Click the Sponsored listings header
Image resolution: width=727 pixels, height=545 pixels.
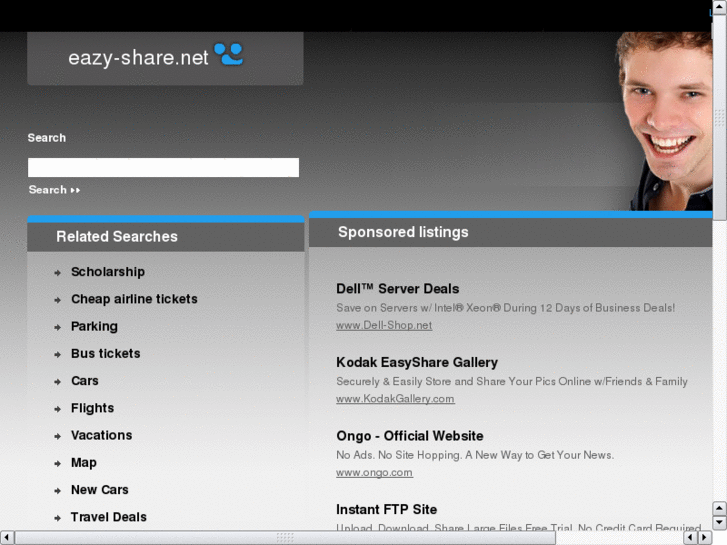tap(403, 232)
